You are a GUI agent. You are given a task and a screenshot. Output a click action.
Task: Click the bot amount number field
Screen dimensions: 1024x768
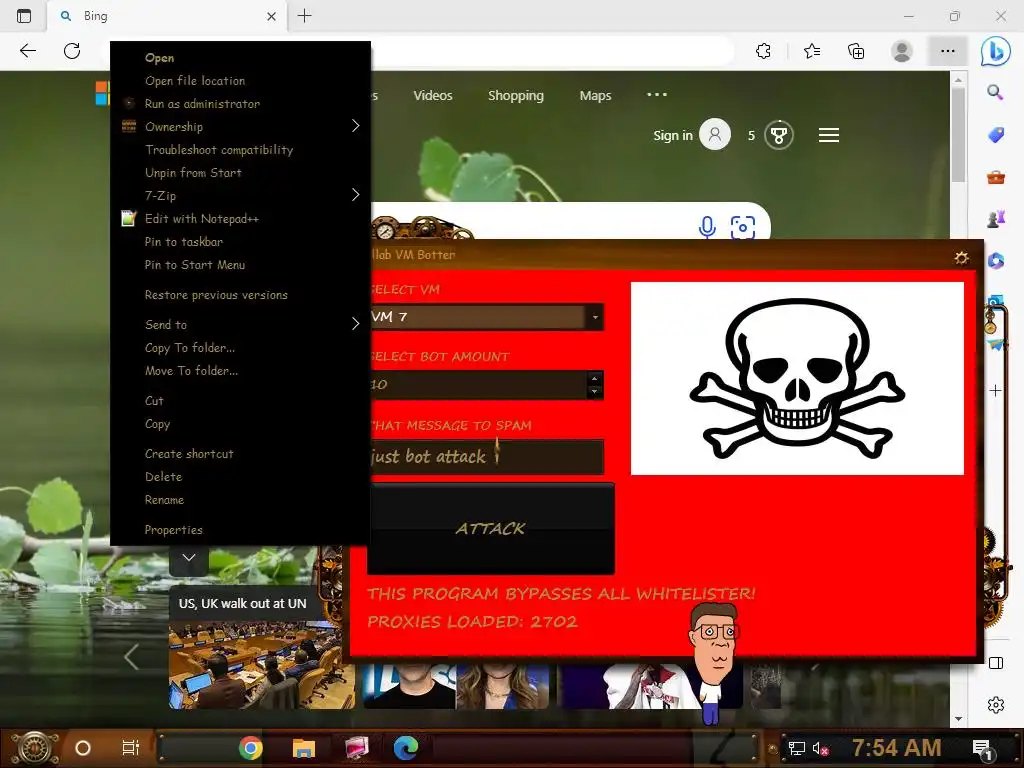pos(477,385)
